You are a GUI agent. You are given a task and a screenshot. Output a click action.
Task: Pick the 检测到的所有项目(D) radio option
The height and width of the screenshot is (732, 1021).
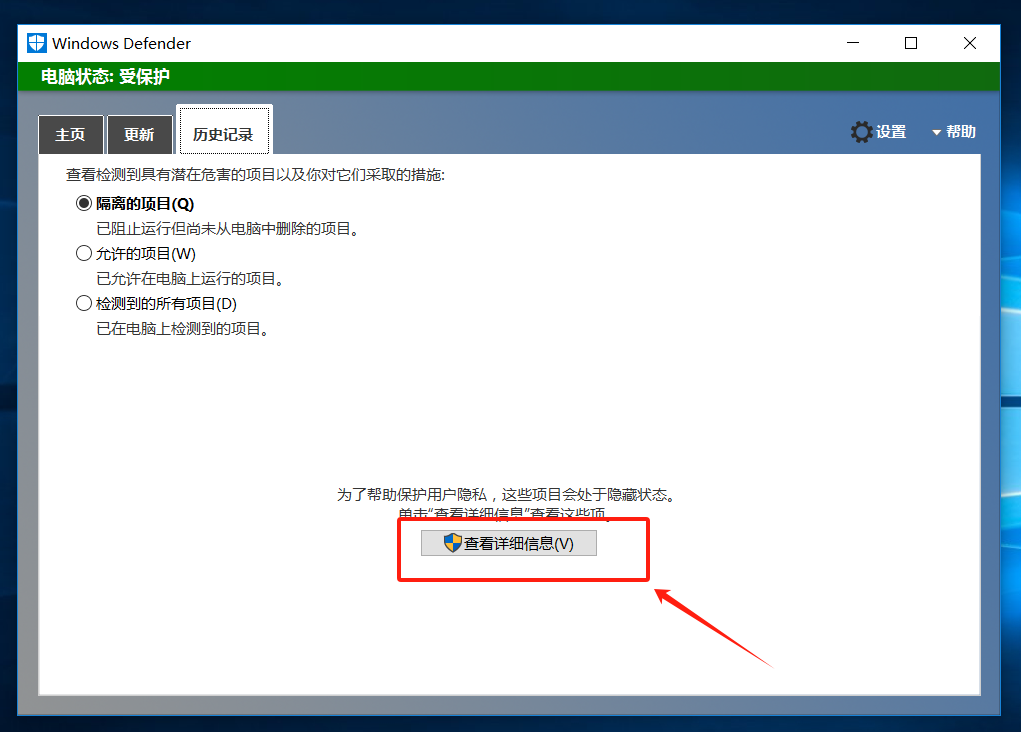coord(83,303)
